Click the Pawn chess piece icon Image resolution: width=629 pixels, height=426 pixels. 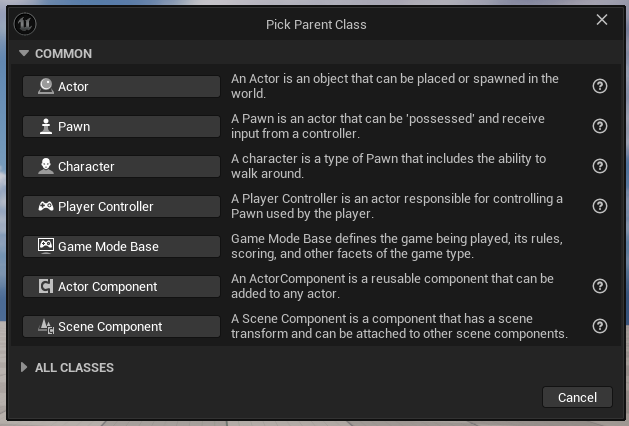pyautogui.click(x=46, y=126)
